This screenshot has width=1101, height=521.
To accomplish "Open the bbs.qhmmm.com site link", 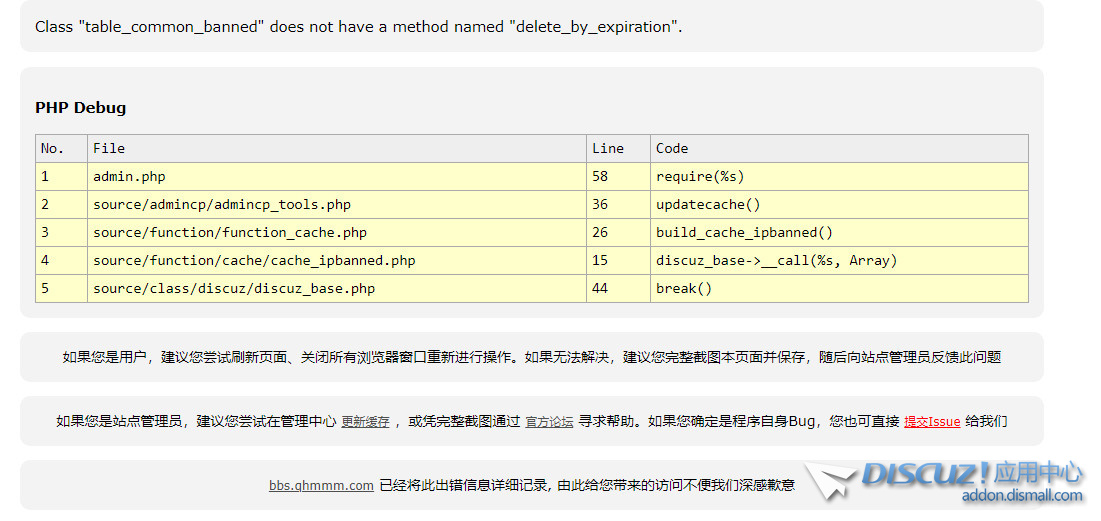I will click(321, 485).
